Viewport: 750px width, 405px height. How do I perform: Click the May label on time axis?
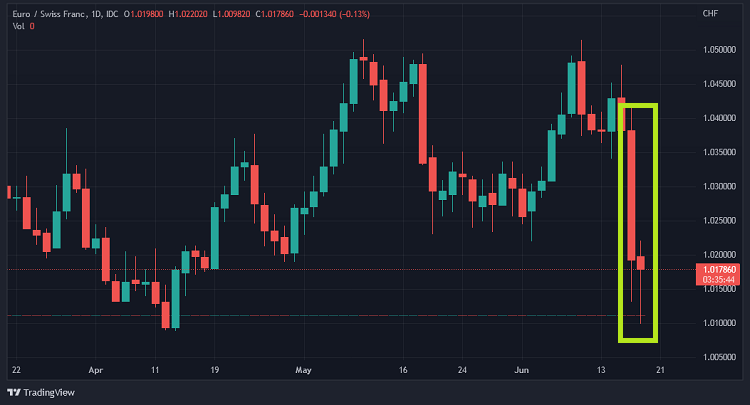point(304,370)
